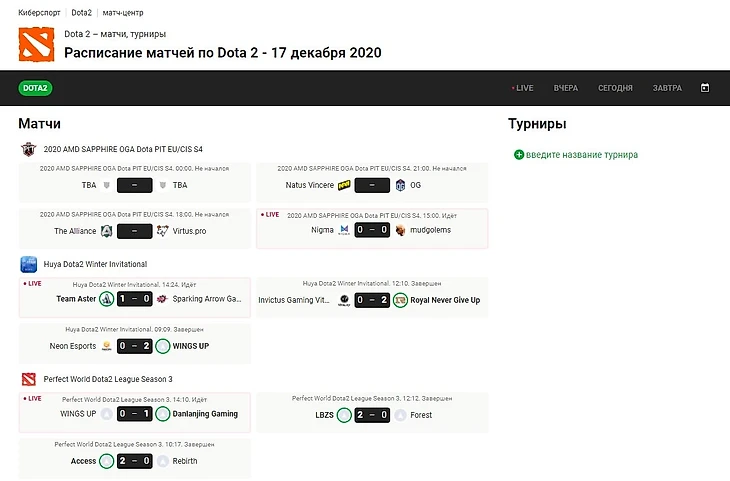Open the LBZS vs Forest 2–0 score

click(372, 414)
